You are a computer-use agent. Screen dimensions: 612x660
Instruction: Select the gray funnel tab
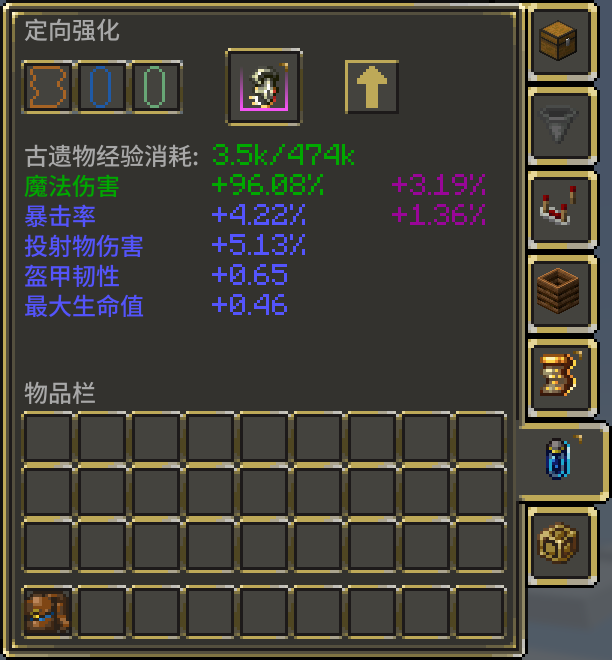point(561,125)
